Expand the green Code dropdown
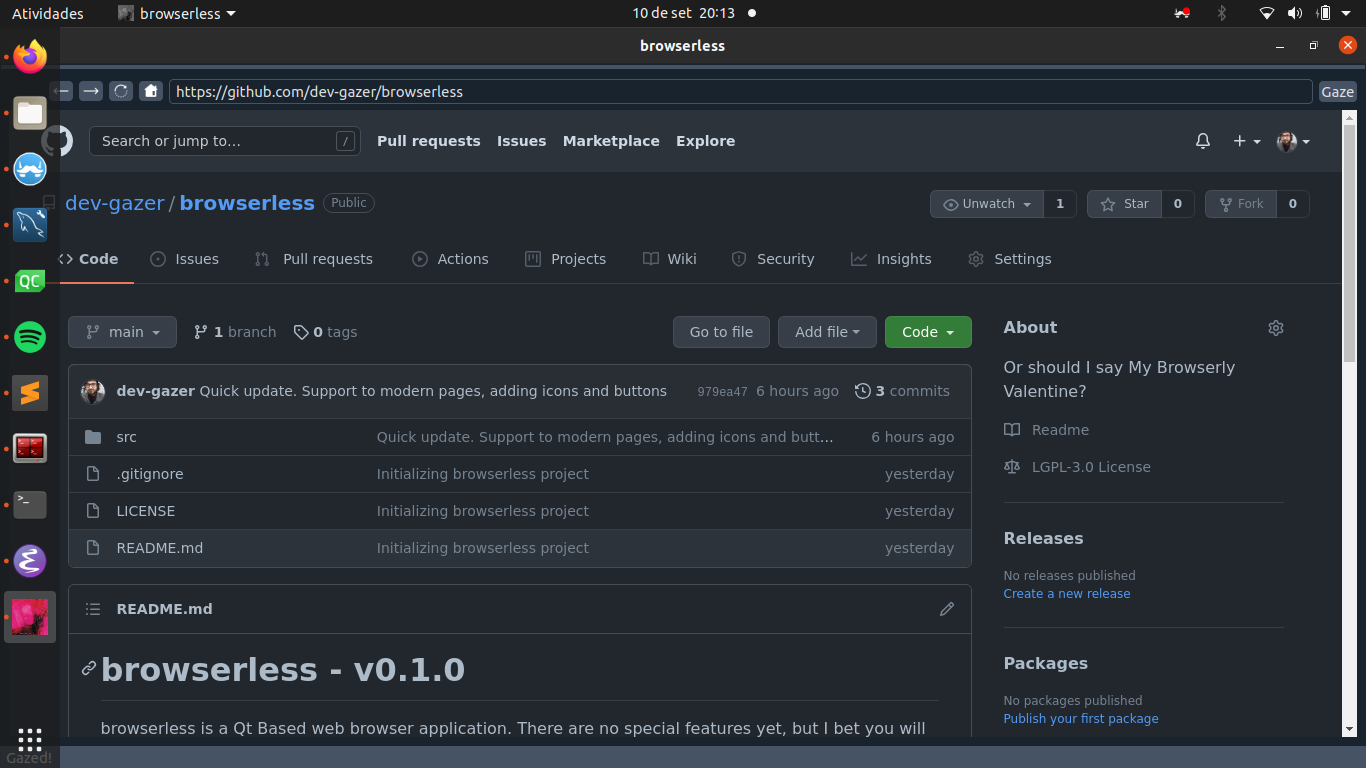This screenshot has height=768, width=1366. (x=928, y=332)
